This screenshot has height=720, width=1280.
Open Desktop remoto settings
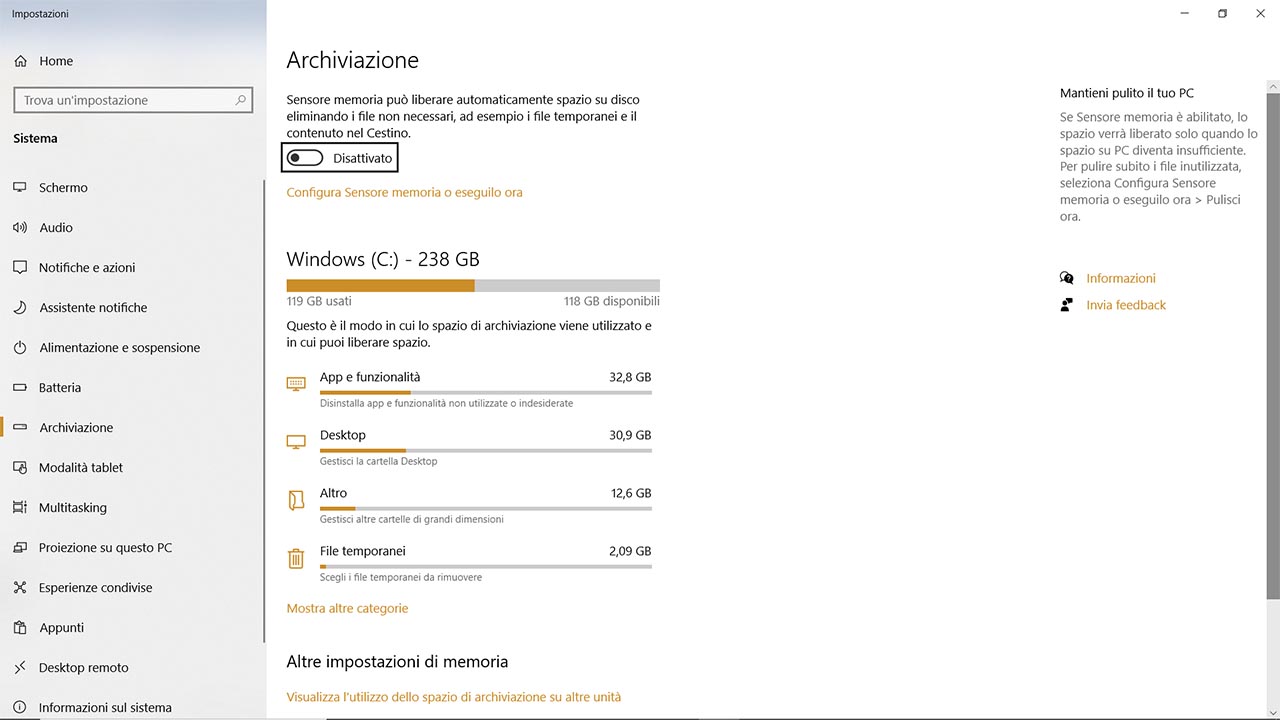(132, 667)
